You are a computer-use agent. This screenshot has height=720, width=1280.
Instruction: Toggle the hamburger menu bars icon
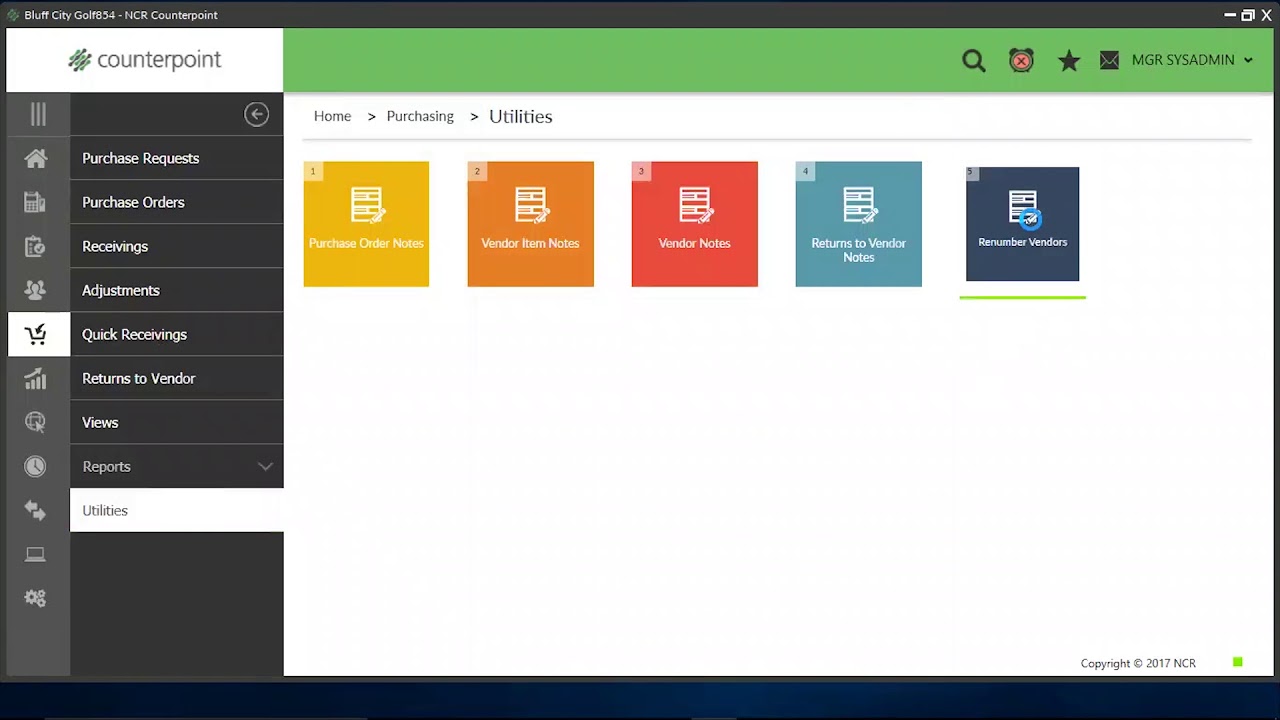tap(38, 114)
